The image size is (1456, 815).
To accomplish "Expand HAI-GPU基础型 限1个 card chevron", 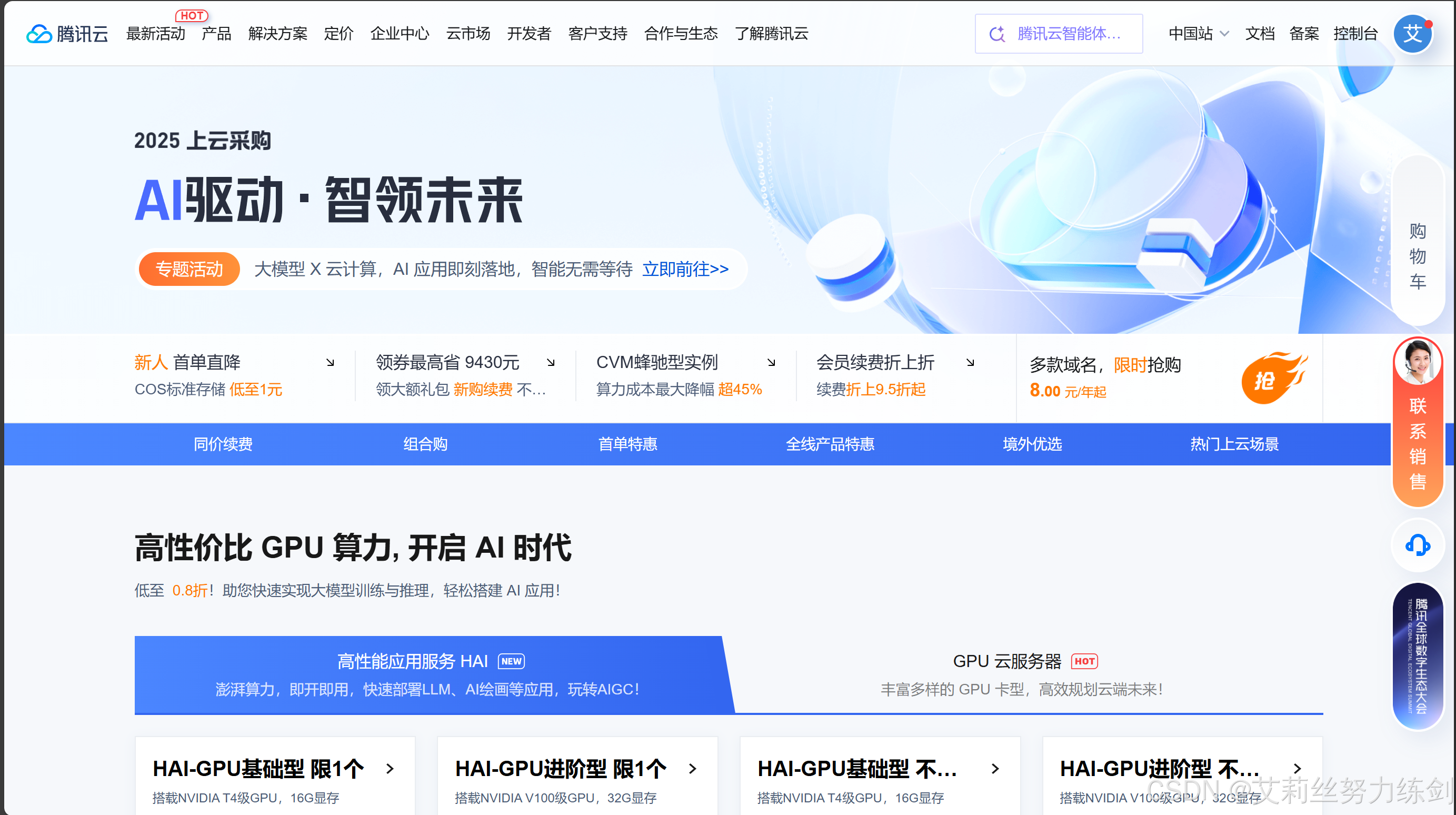I will [x=390, y=769].
